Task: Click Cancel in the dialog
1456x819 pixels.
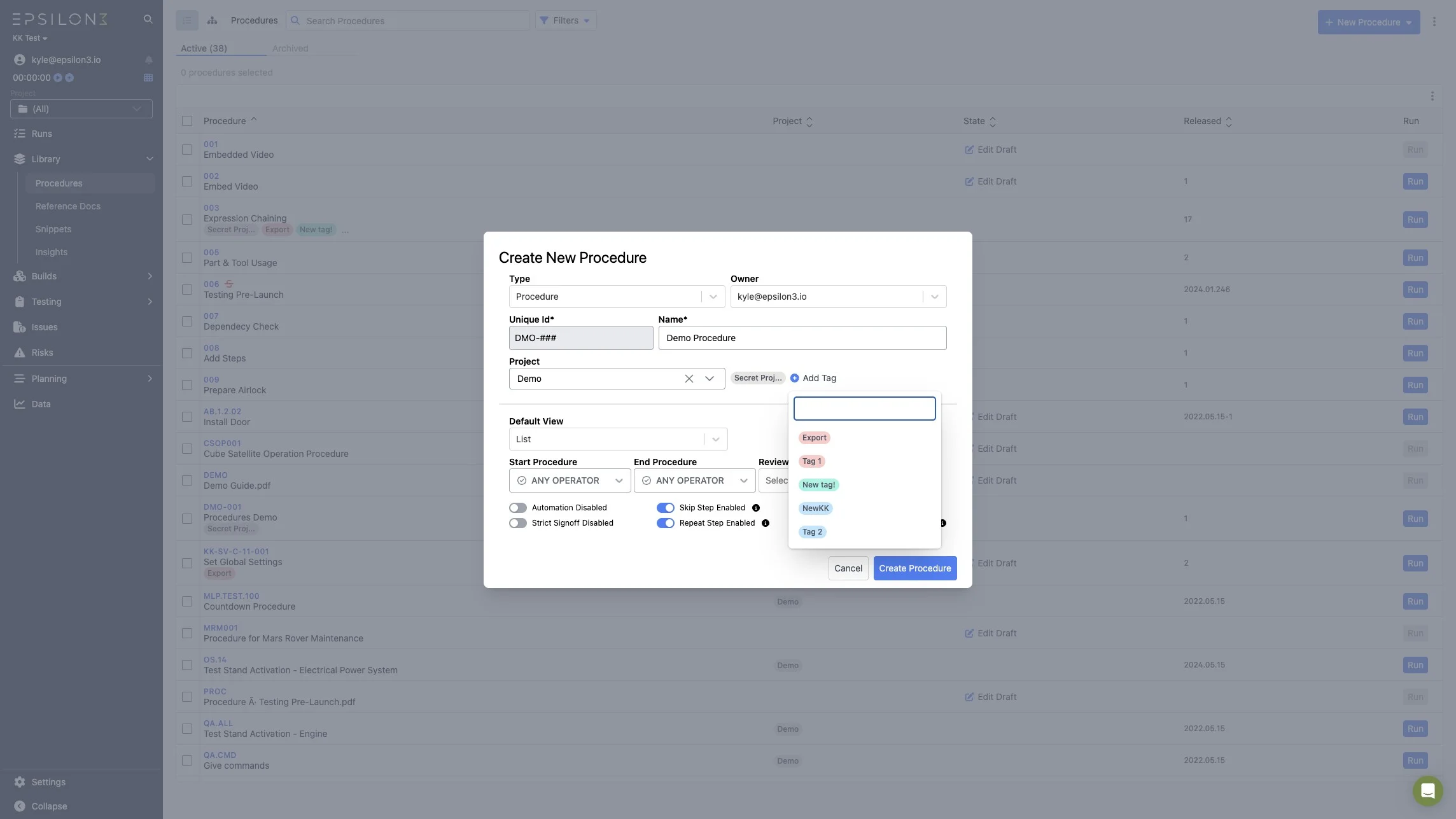Action: click(x=848, y=568)
